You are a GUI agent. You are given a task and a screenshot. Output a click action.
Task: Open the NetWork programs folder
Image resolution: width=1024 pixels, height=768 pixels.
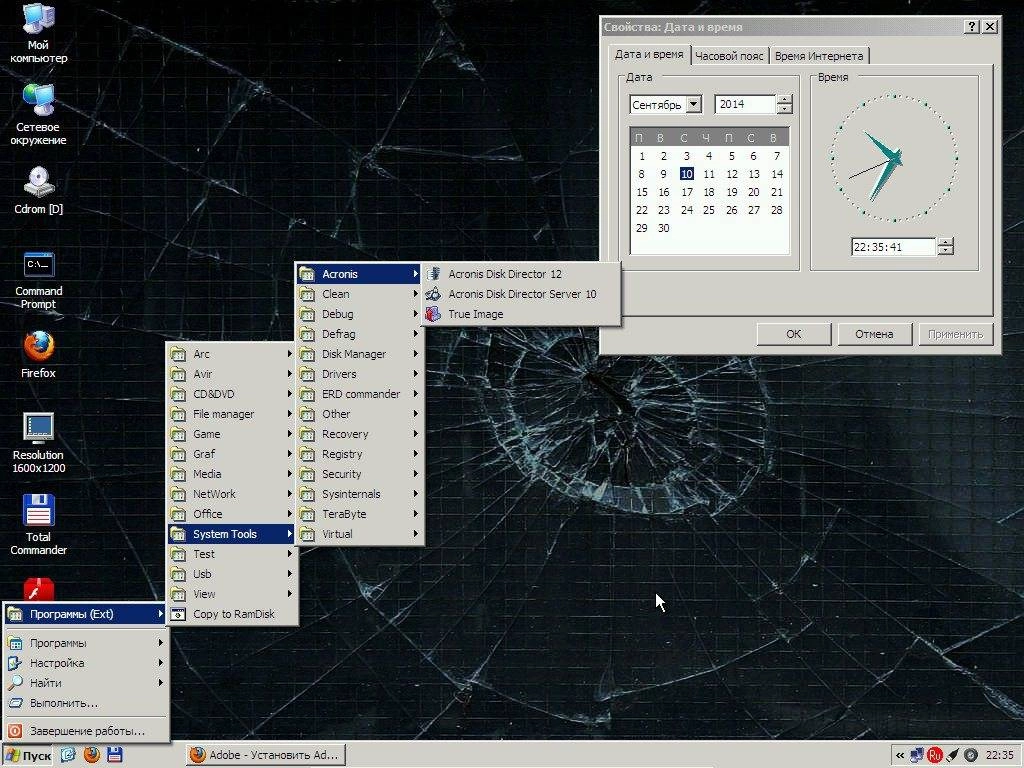point(231,494)
